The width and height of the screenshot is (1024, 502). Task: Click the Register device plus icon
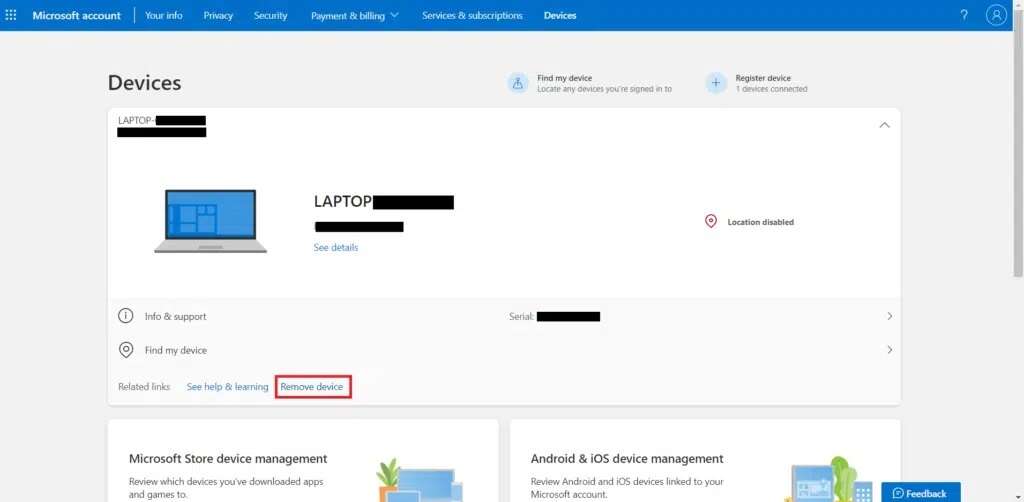pos(716,83)
